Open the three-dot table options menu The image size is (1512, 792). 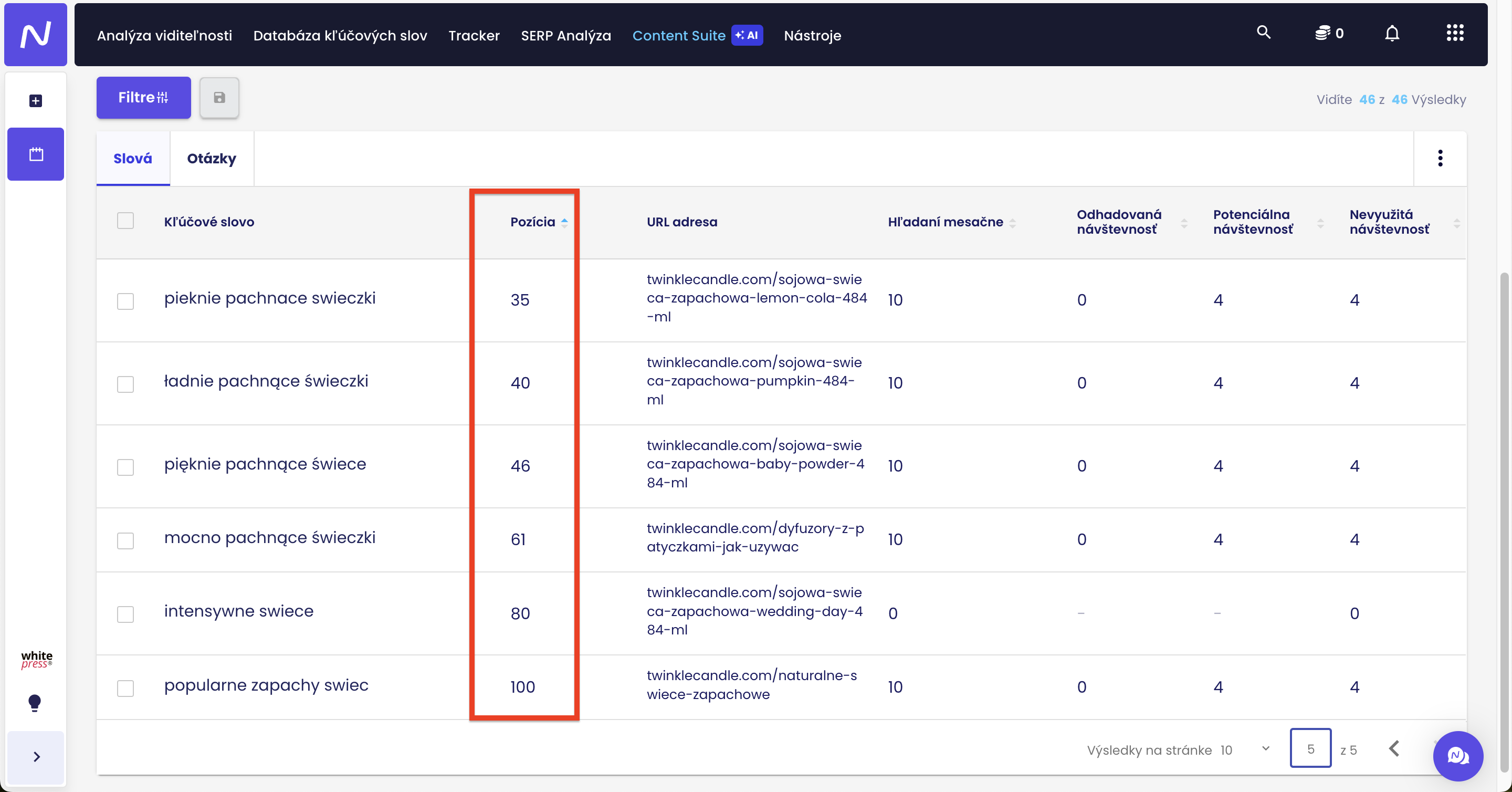1440,158
